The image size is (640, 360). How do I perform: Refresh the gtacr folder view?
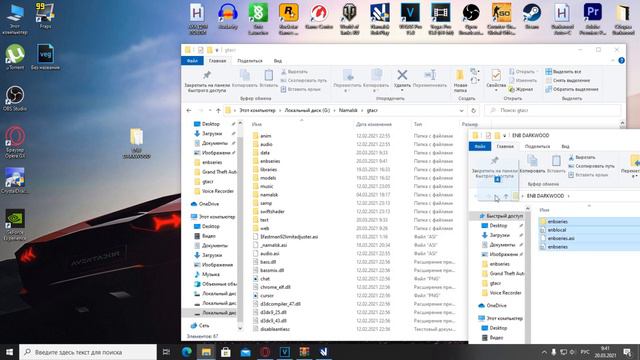click(473, 111)
